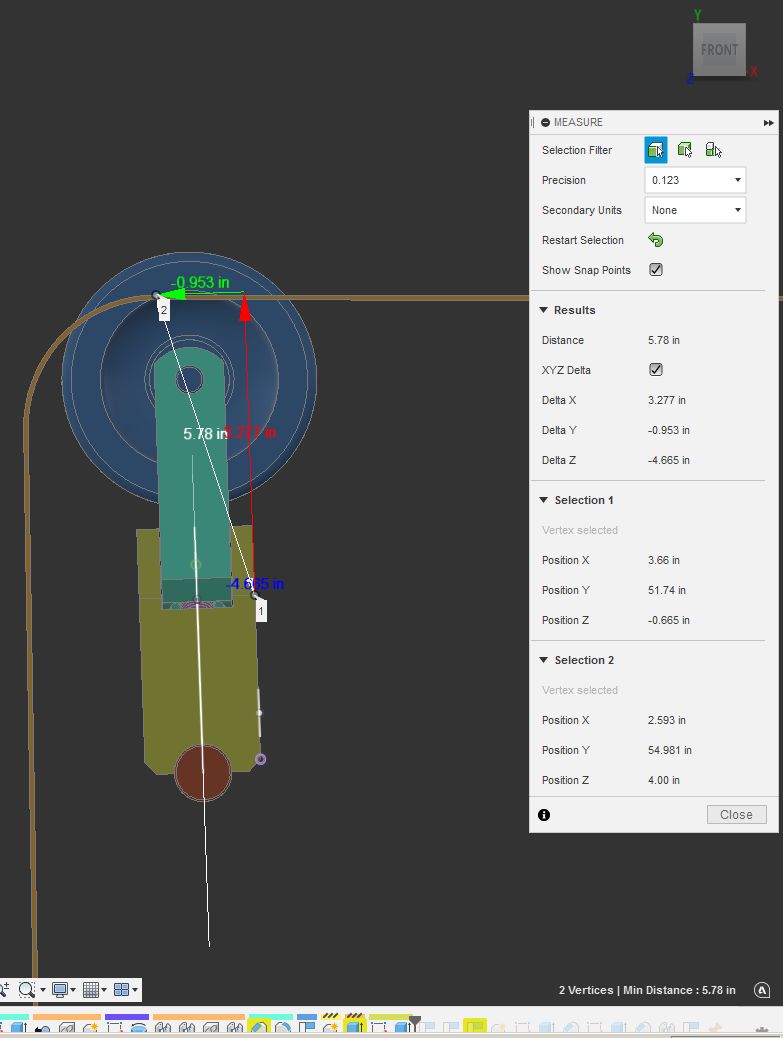Click the purple snap point circle
This screenshot has height=1038, width=783.
[260, 759]
